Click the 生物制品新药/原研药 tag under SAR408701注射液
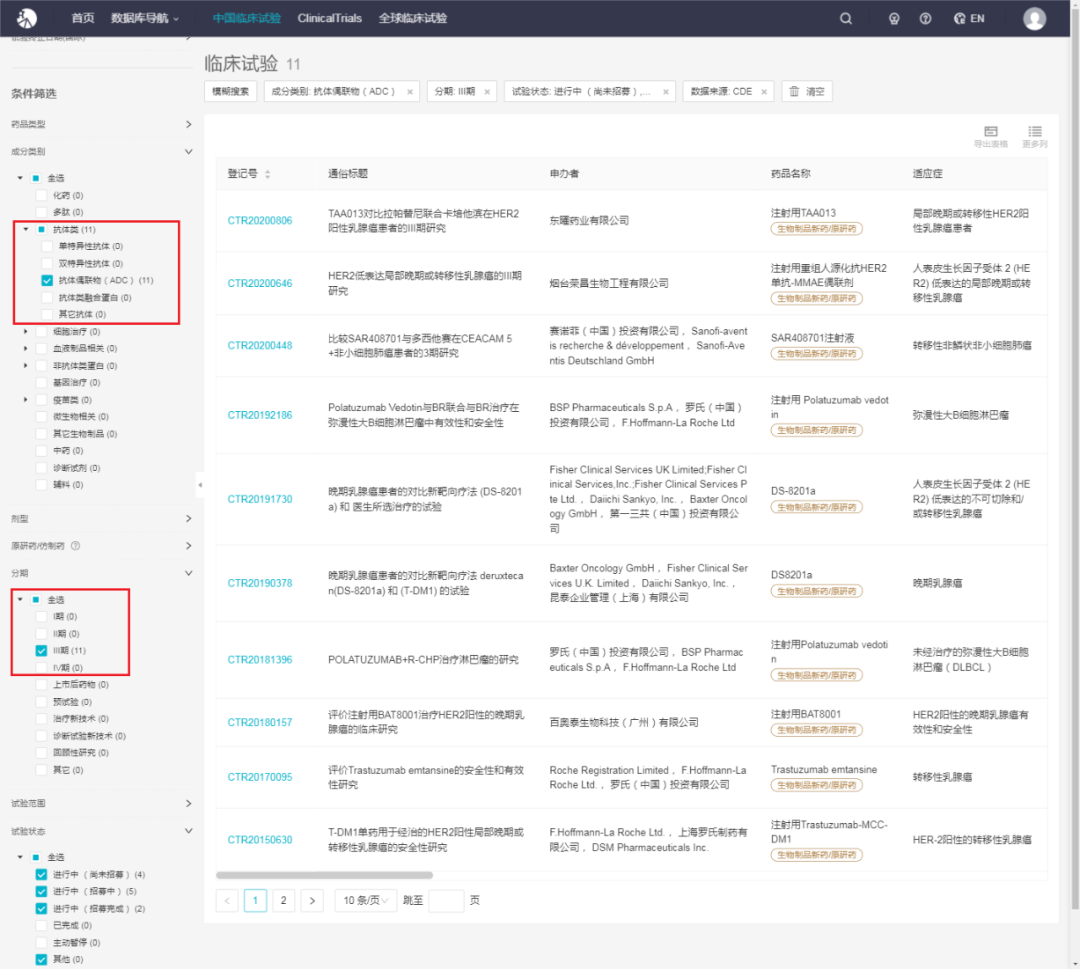The width and height of the screenshot is (1080, 969). click(816, 353)
